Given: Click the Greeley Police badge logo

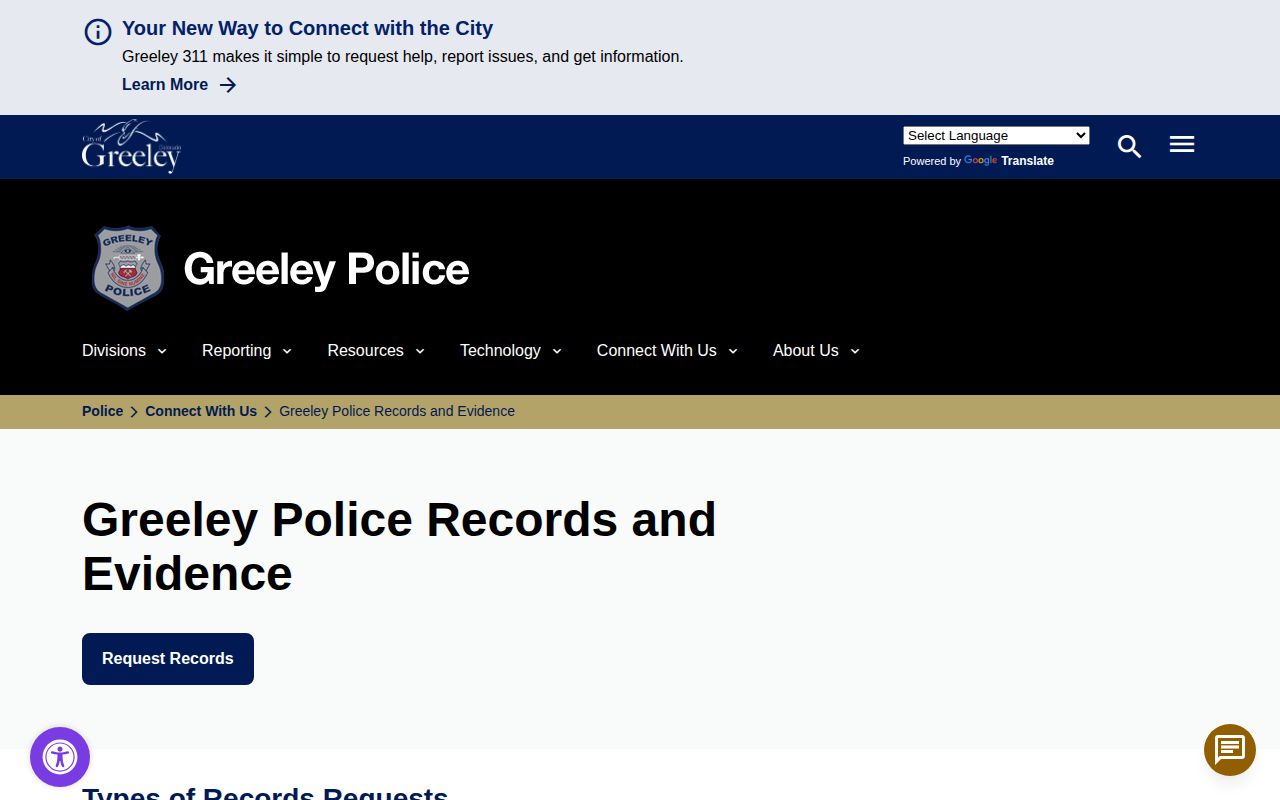Looking at the screenshot, I should click(x=127, y=268).
